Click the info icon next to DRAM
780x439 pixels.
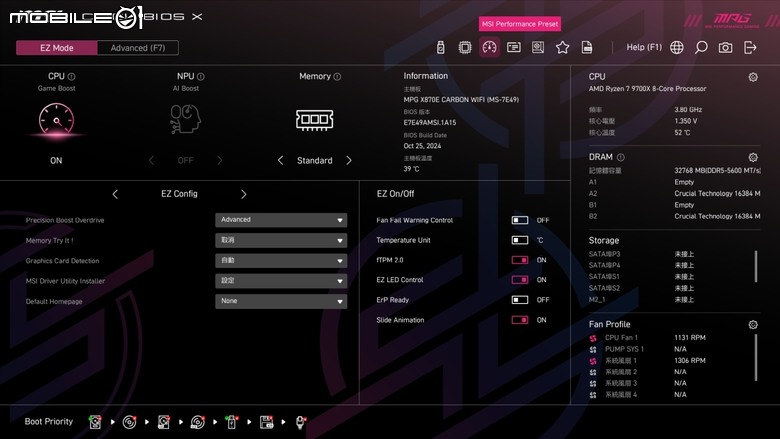(621, 157)
